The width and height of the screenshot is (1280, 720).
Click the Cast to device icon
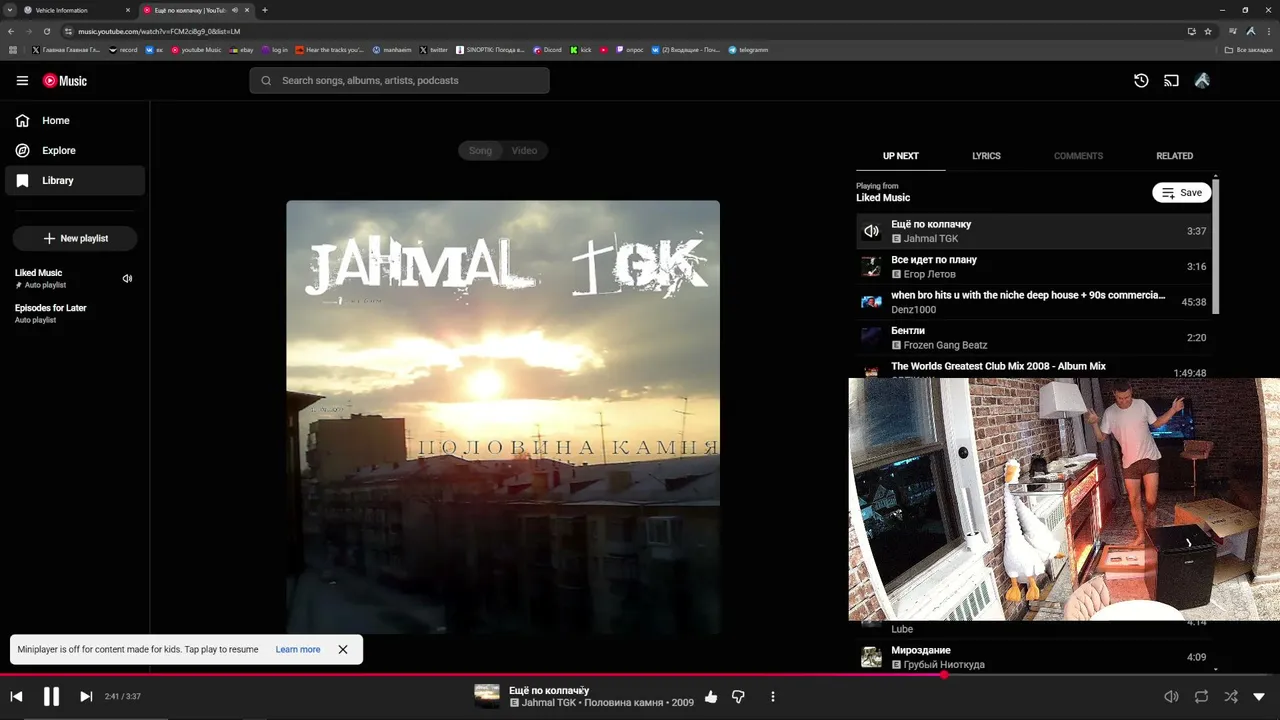click(1171, 81)
